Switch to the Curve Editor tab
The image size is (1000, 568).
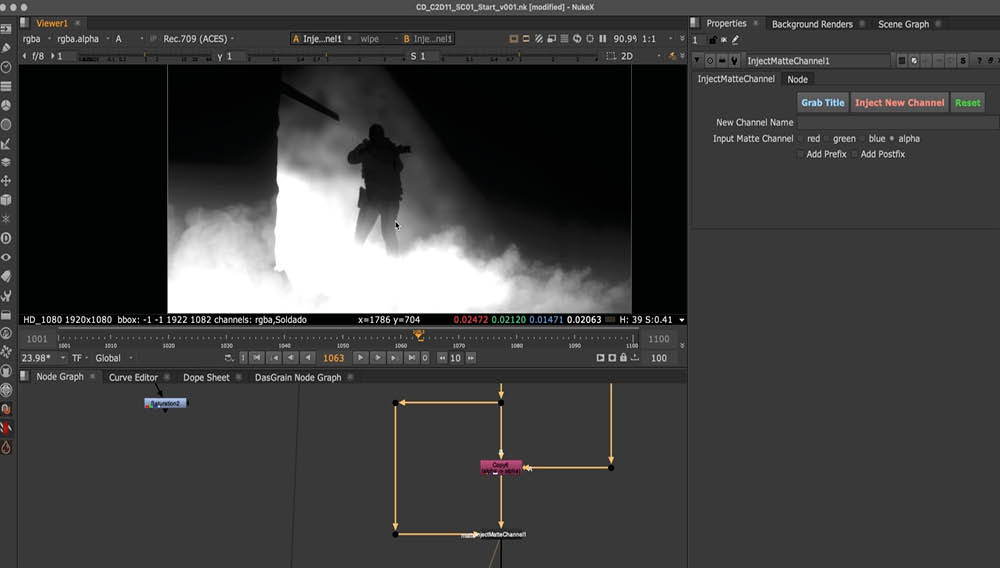(133, 377)
